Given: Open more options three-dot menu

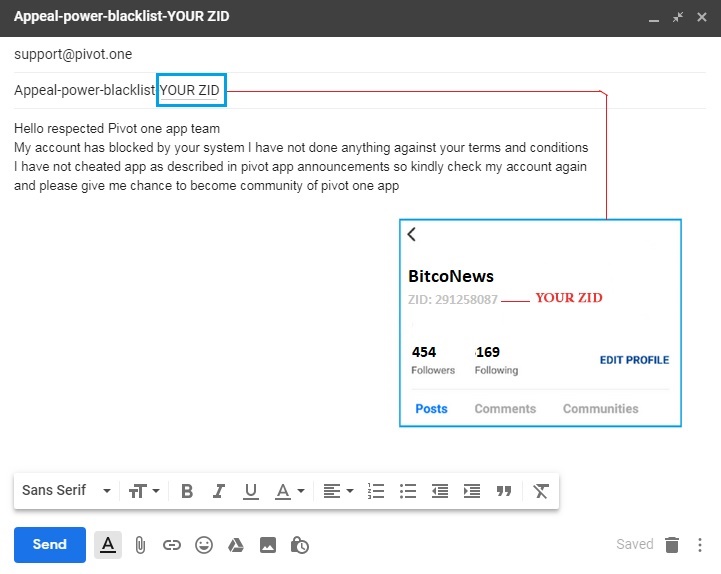Looking at the screenshot, I should 700,545.
